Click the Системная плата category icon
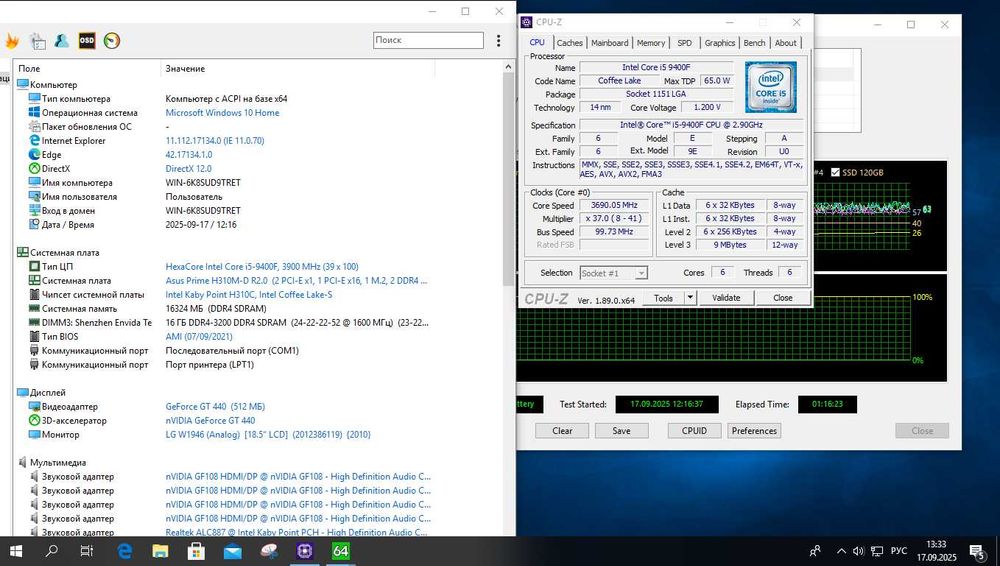This screenshot has height=566, width=1000. (x=23, y=252)
